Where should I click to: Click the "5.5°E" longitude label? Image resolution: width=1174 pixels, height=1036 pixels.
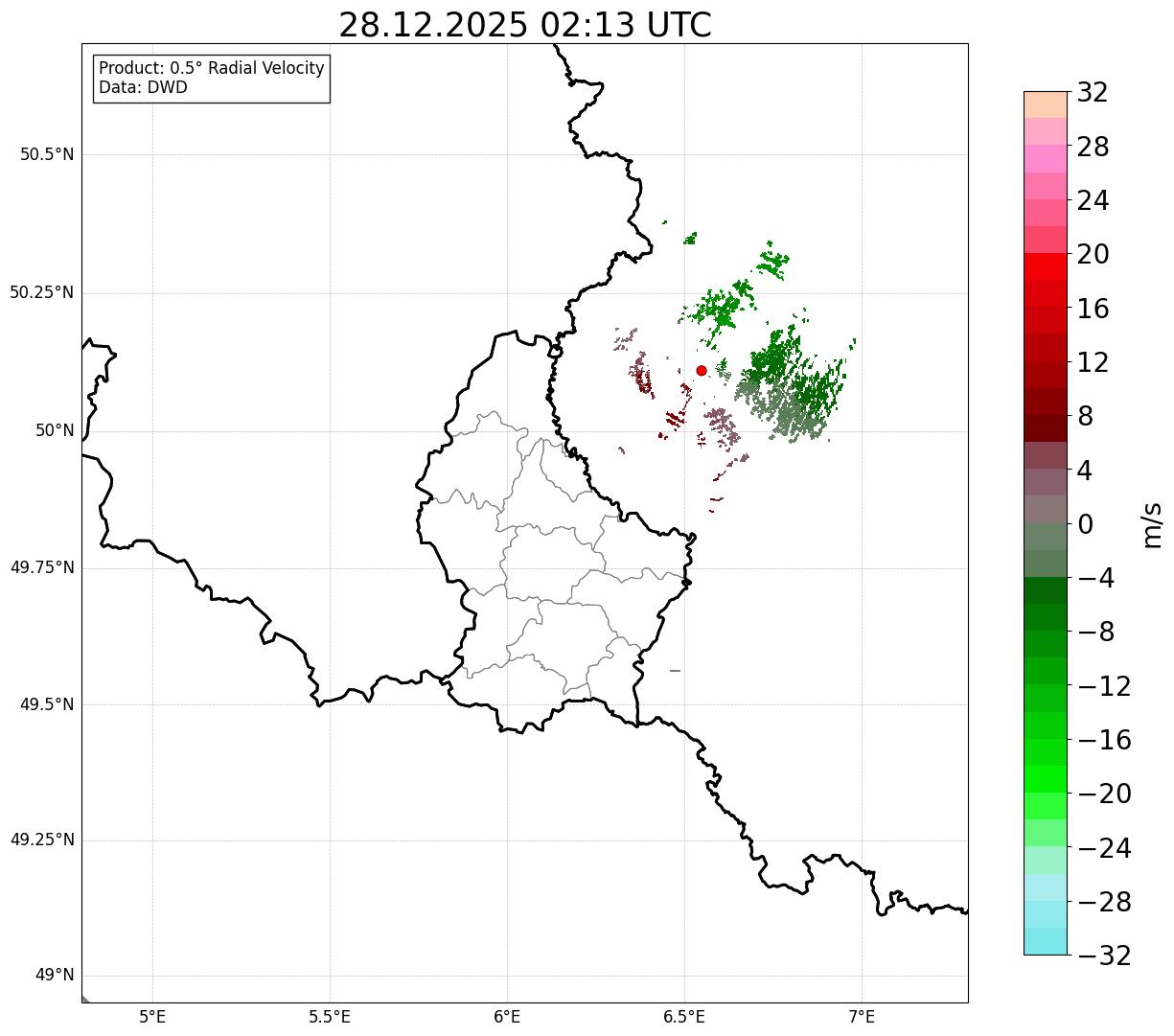(x=330, y=1017)
